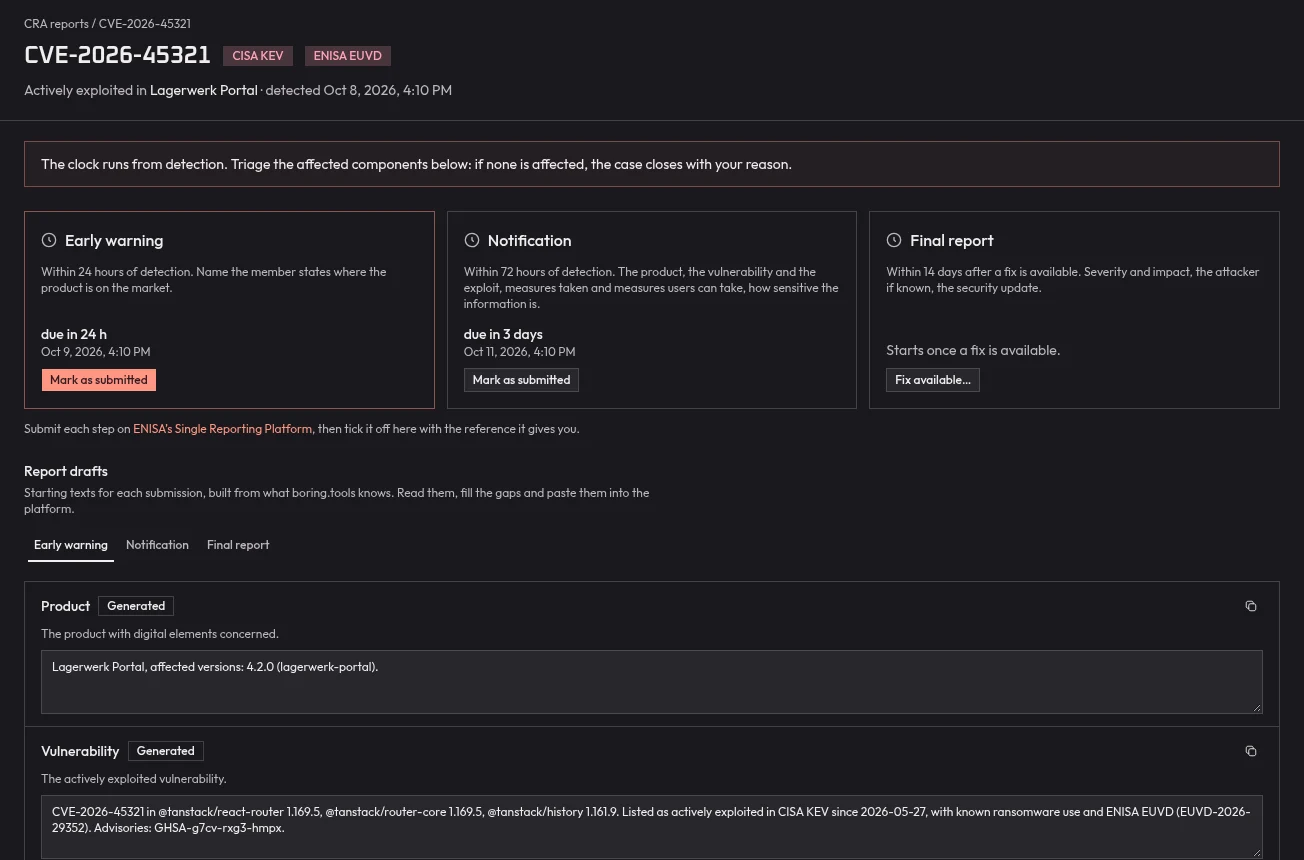Image resolution: width=1304 pixels, height=860 pixels.
Task: Click the Generated badge next to Product
Action: [x=136, y=606]
